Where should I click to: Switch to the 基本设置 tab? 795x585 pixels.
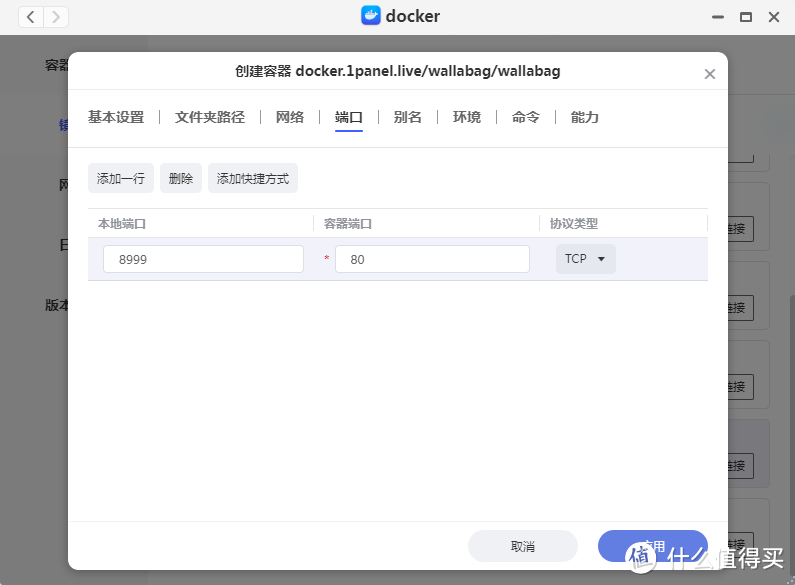coord(116,117)
